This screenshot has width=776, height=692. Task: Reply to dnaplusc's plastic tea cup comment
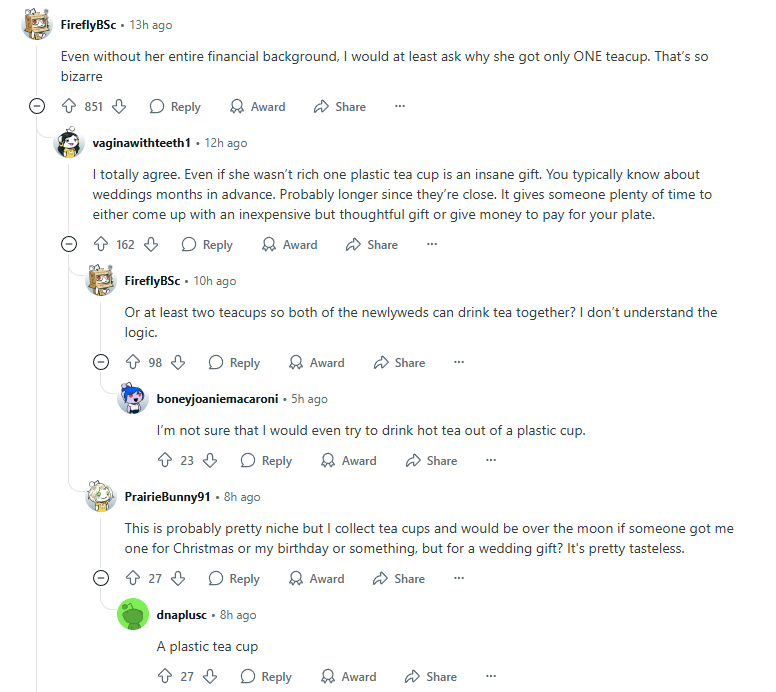(266, 676)
